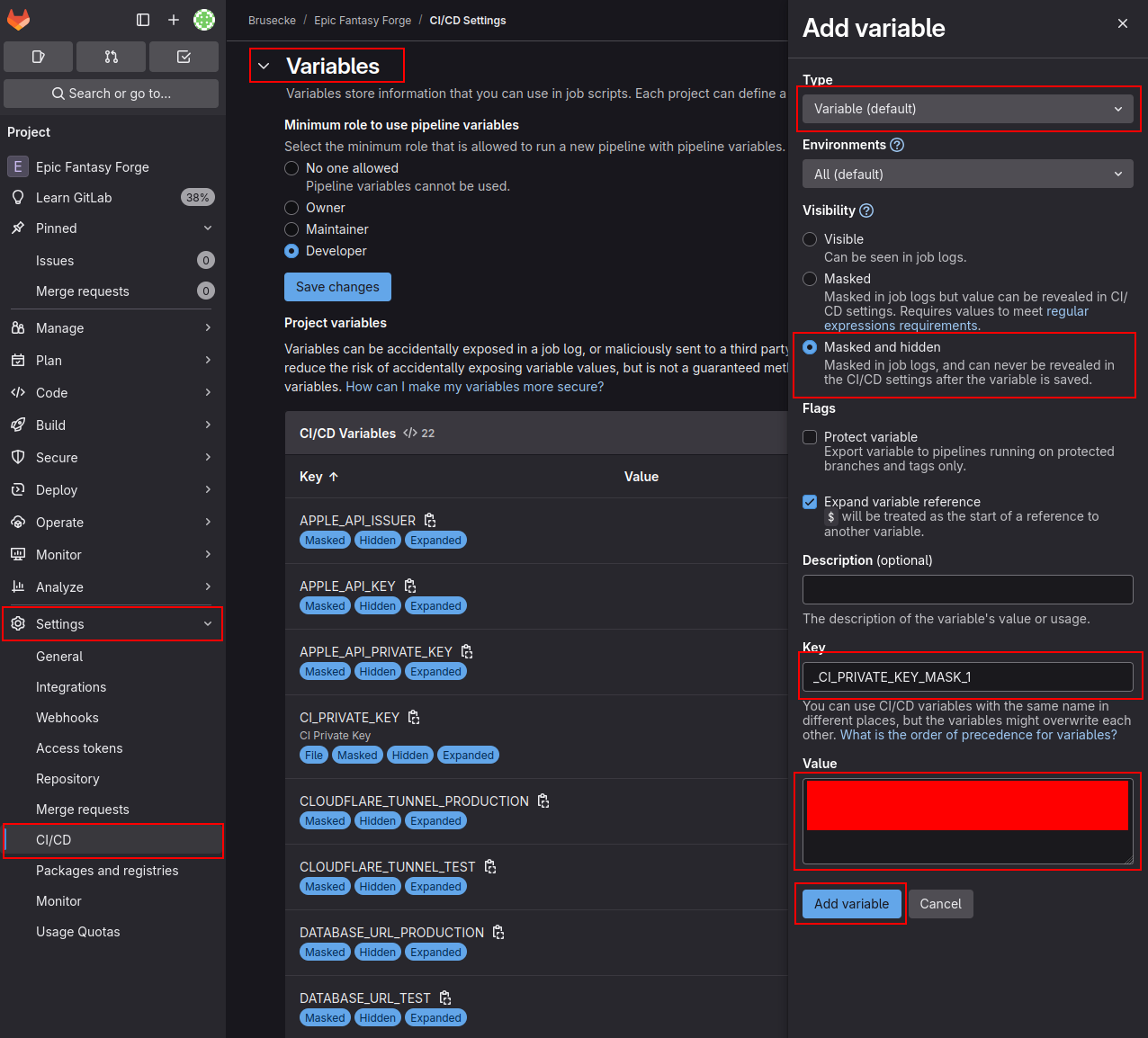Open Repository settings in sidebar

tap(67, 779)
